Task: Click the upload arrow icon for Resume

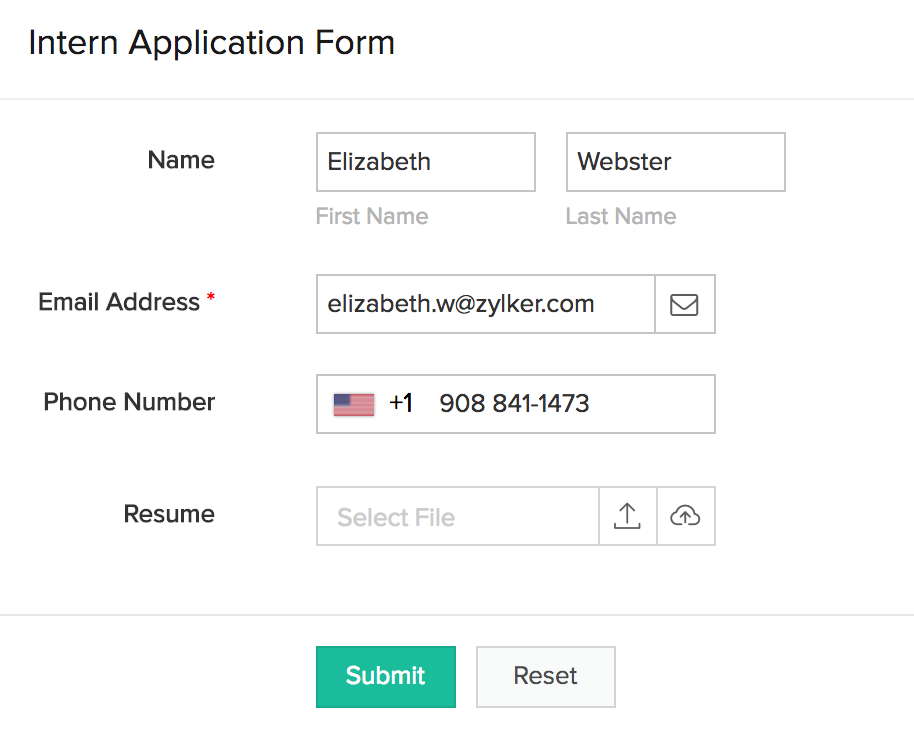Action: tap(627, 516)
